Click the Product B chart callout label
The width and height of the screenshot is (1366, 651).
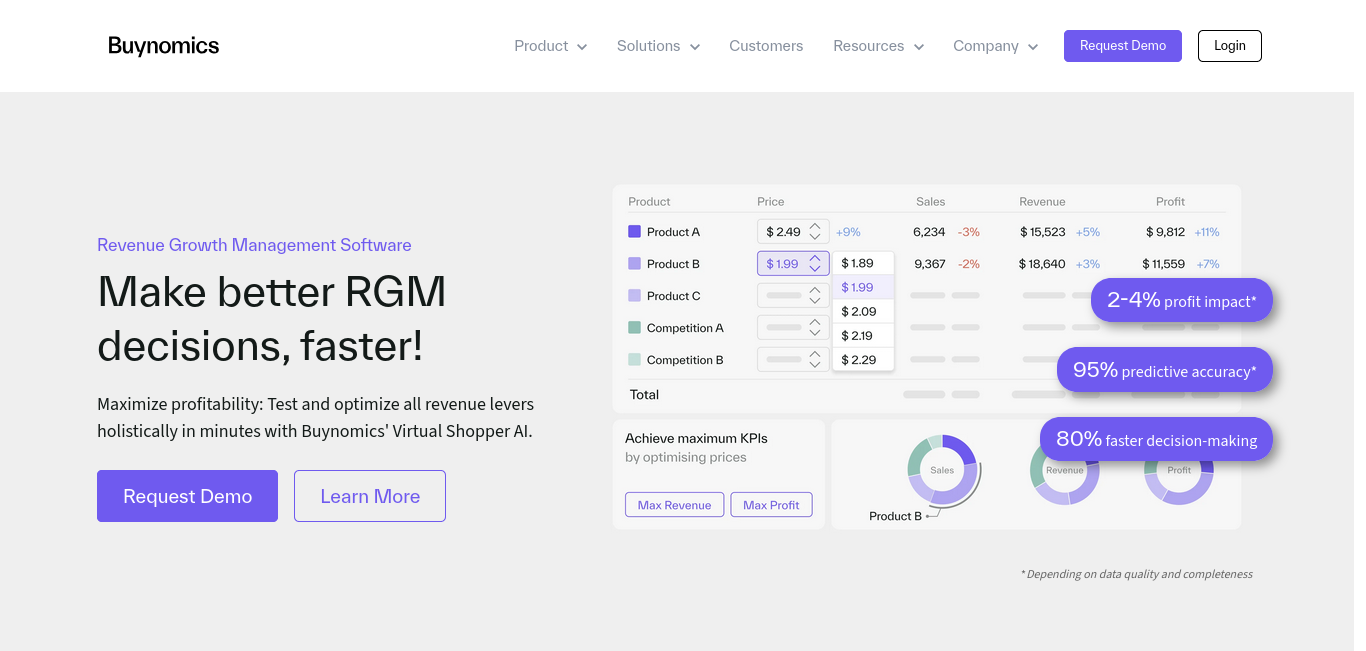pyautogui.click(x=895, y=516)
